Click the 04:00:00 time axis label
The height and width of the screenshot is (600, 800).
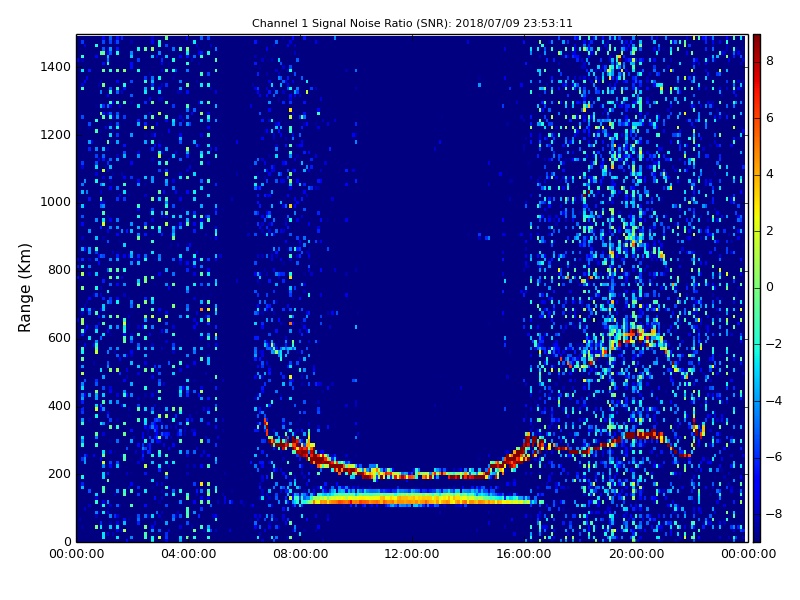tap(188, 554)
